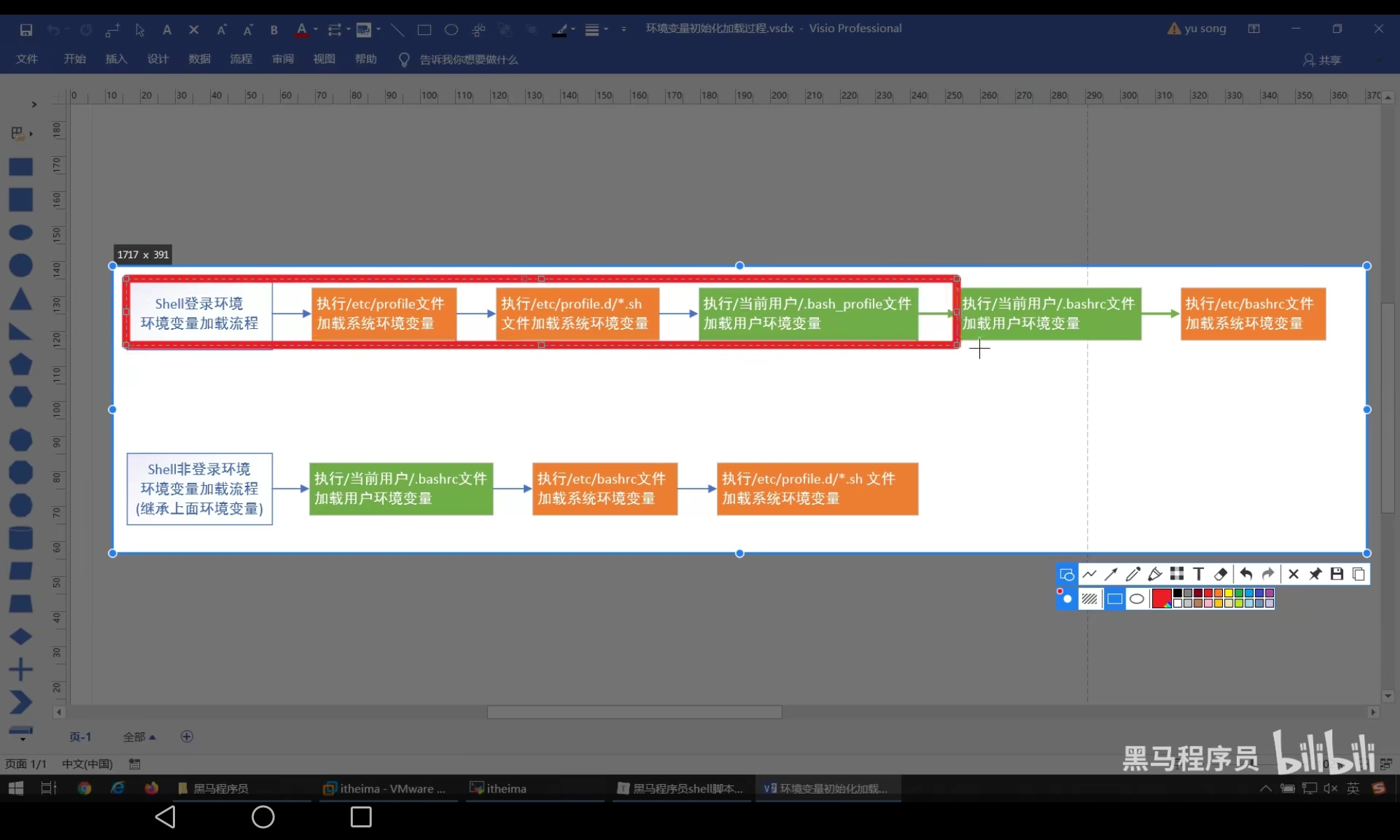Switch to the 插入 ribbon tab
Image resolution: width=1400 pixels, height=840 pixels.
click(x=116, y=59)
